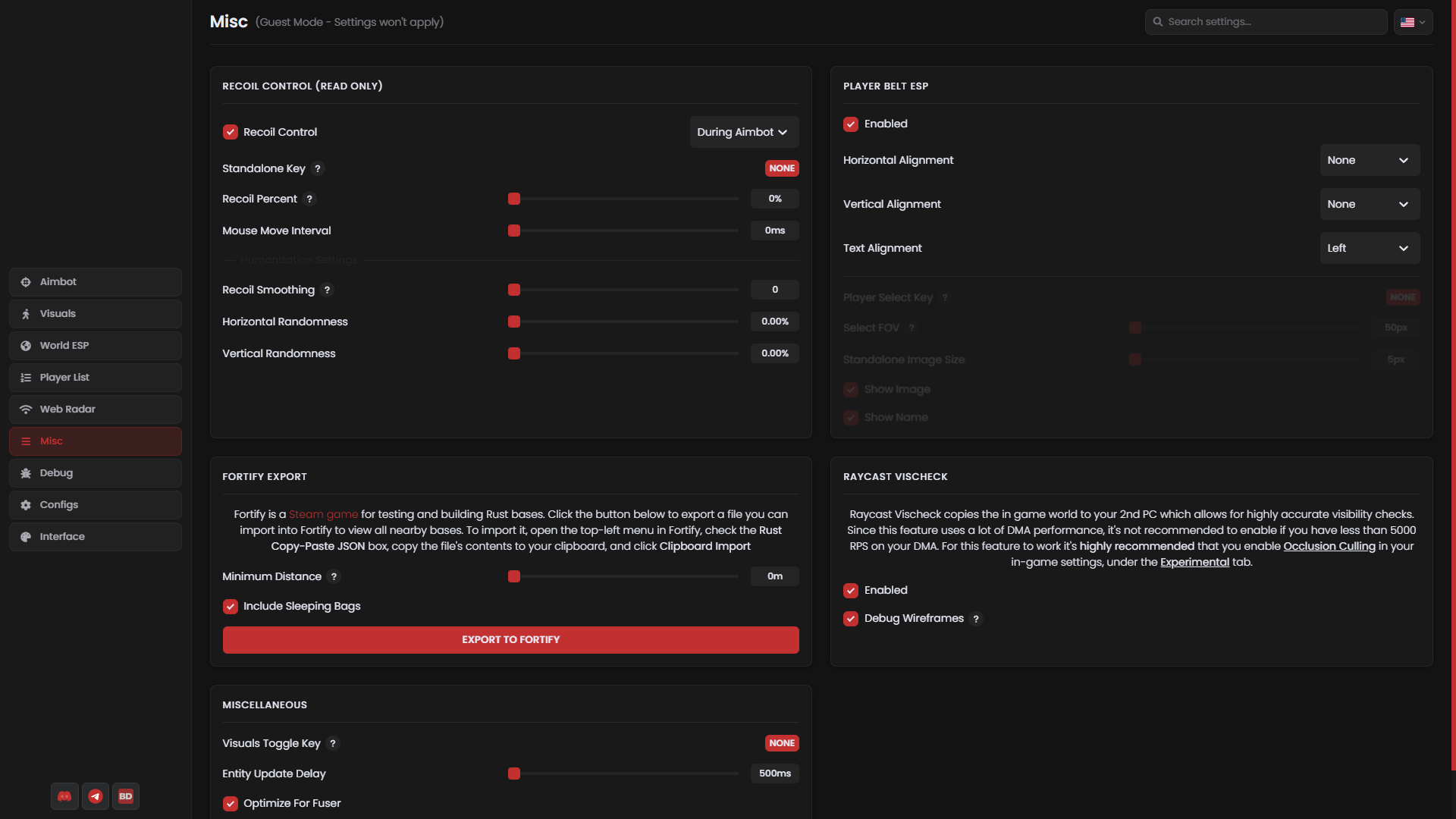Click the Entity Update Delay slider handle
Image resolution: width=1456 pixels, height=819 pixels.
[514, 773]
